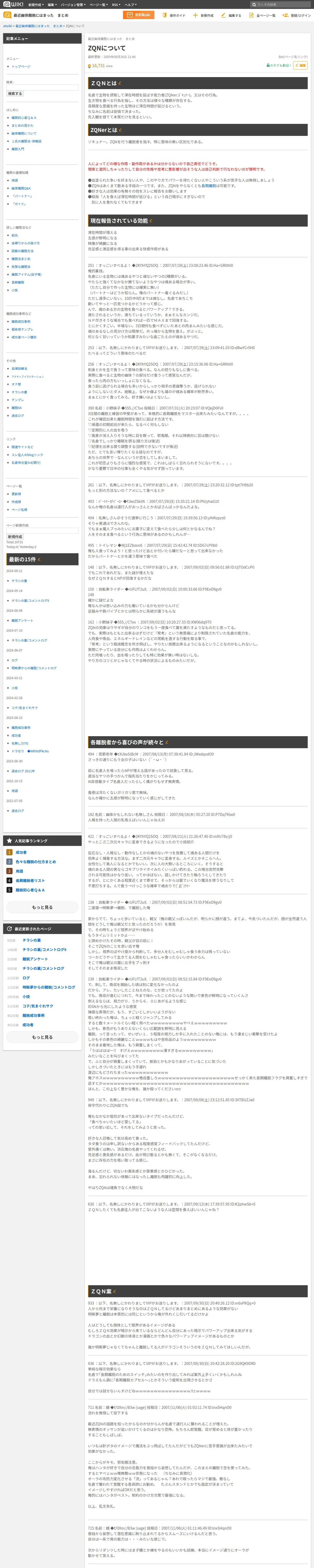
Task: Click the 検索する button in sidebar
Action: pos(15,94)
